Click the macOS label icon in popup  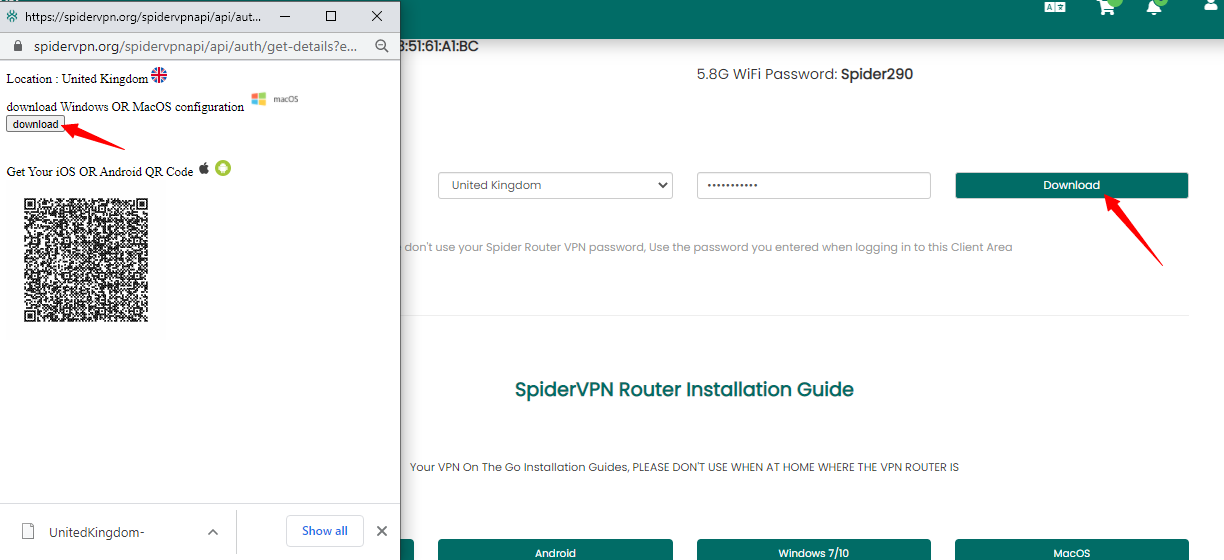286,99
